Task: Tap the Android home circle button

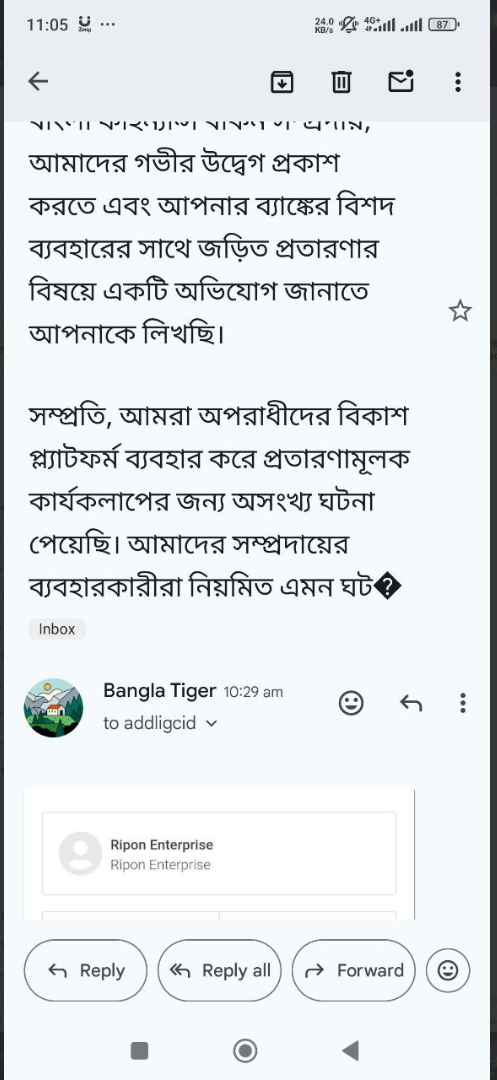Action: pyautogui.click(x=245, y=1050)
